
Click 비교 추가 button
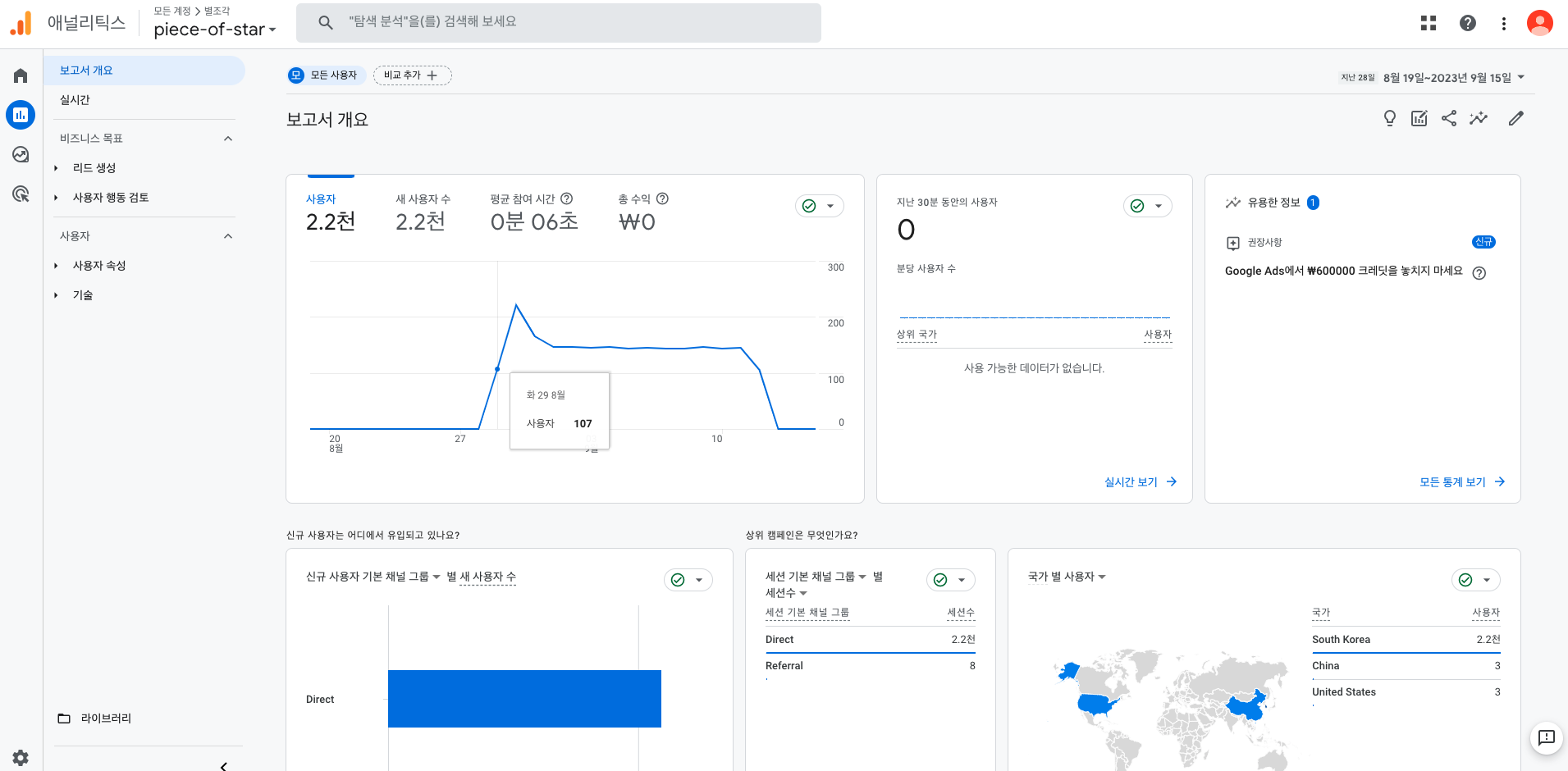412,75
